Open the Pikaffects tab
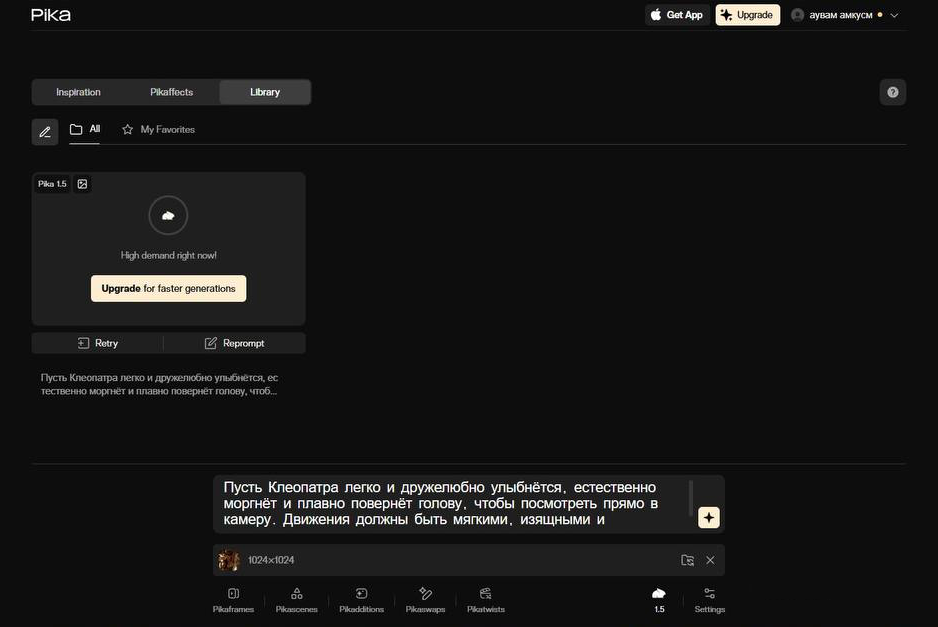 click(170, 91)
